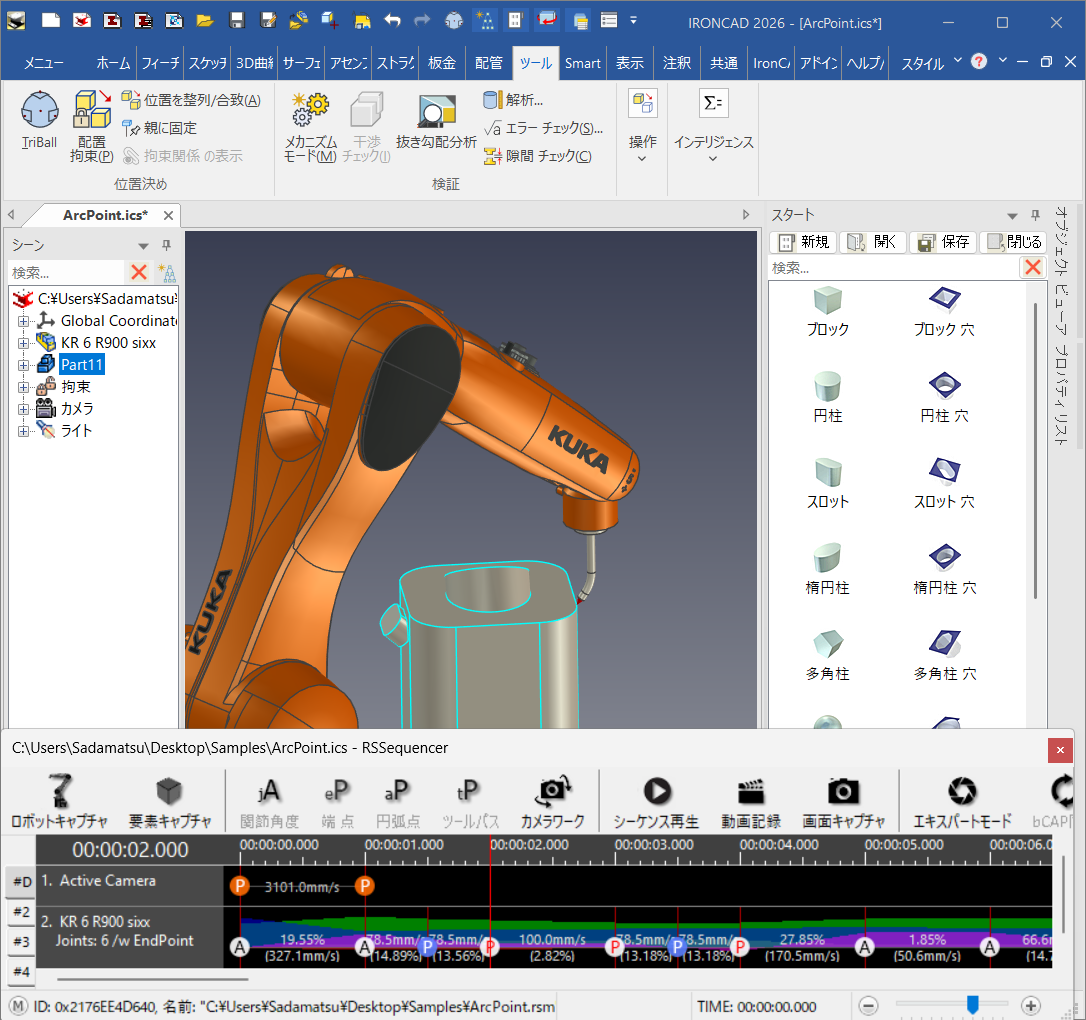Choose 親に固定 fix to parent

(x=159, y=128)
